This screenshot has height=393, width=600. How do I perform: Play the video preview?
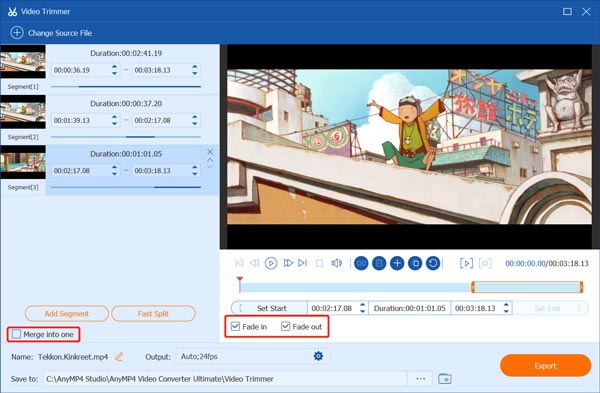coord(271,263)
